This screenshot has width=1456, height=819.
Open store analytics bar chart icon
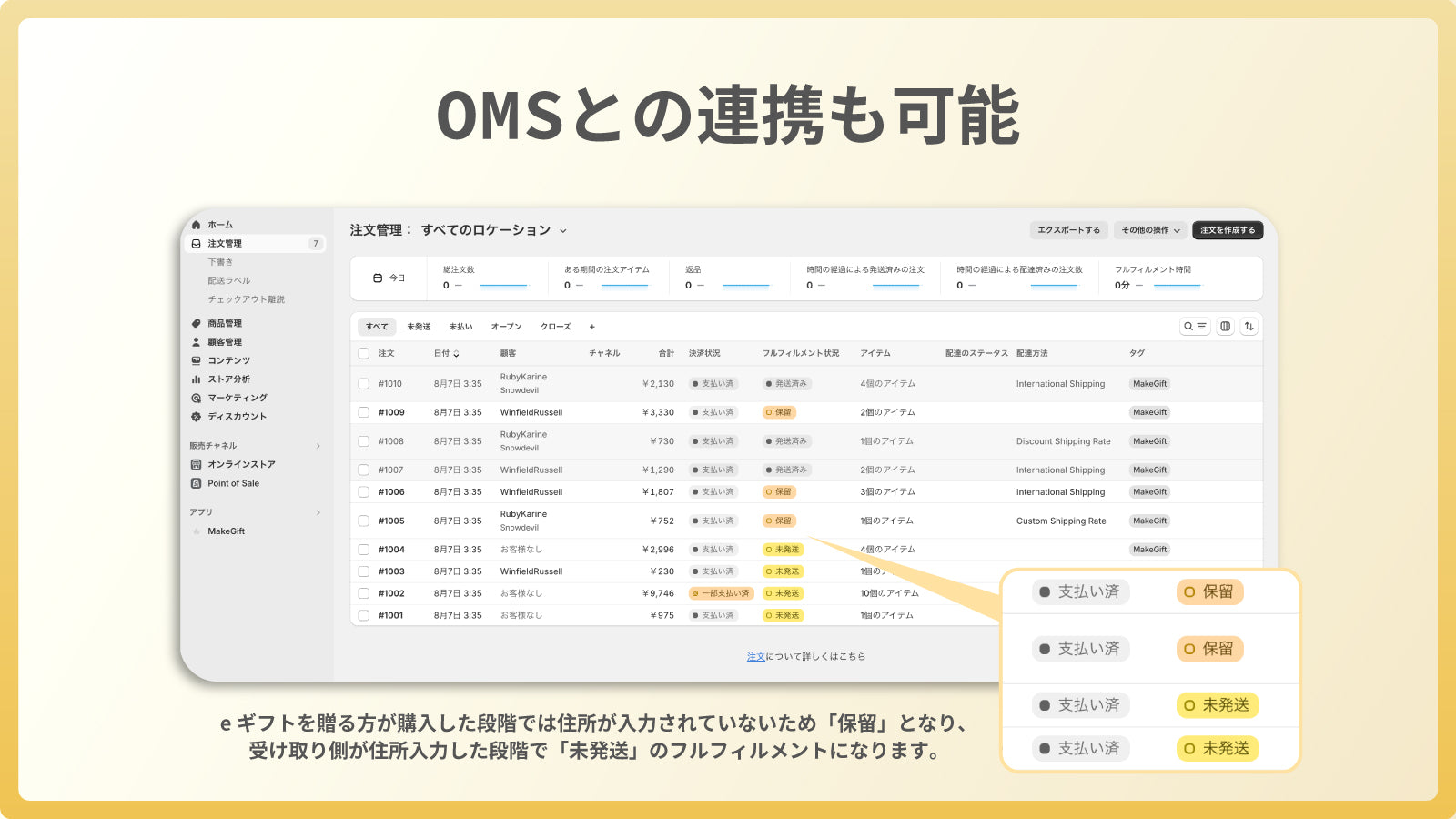point(196,379)
